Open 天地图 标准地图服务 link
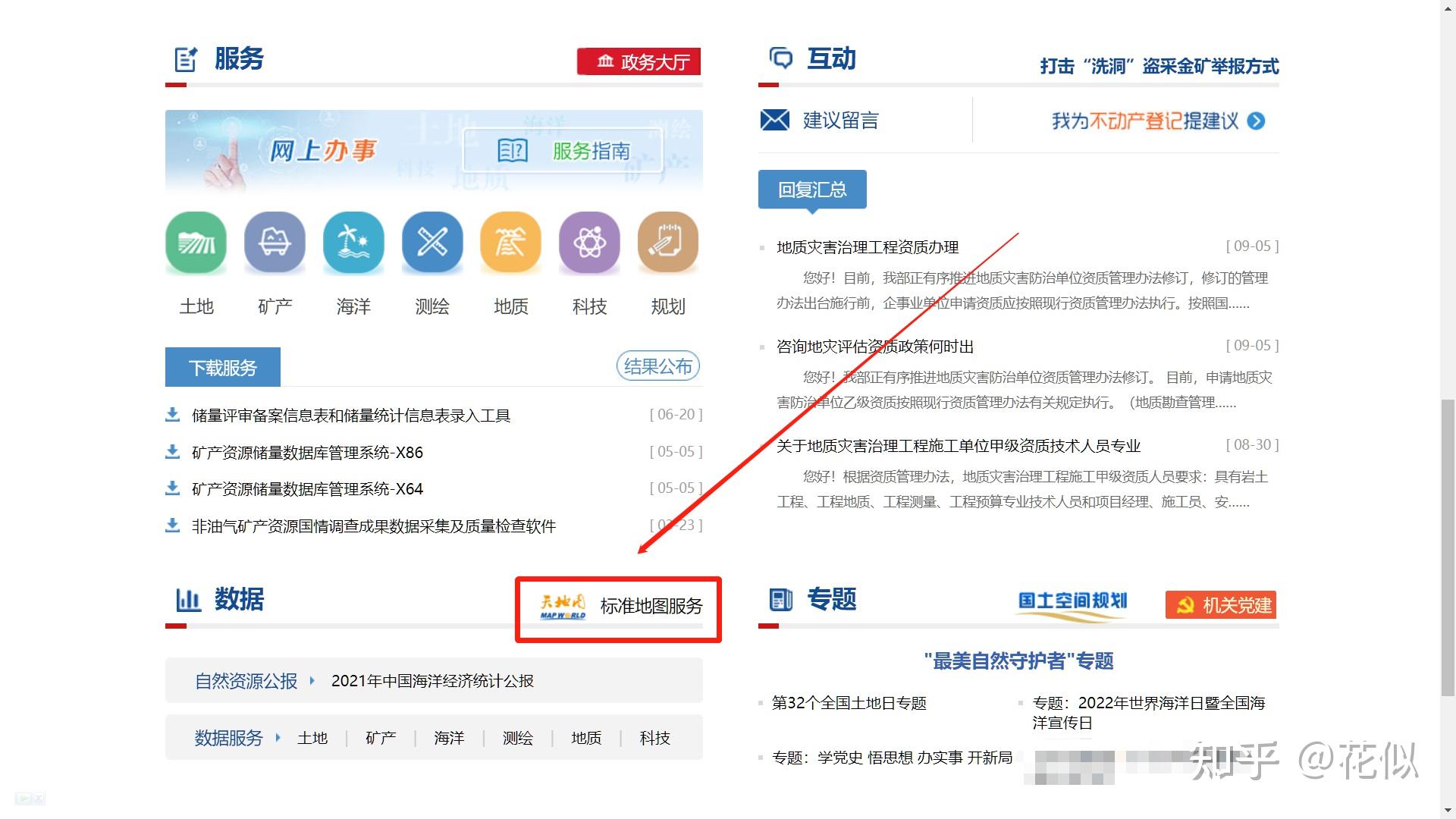Image resolution: width=1456 pixels, height=819 pixels. [620, 607]
